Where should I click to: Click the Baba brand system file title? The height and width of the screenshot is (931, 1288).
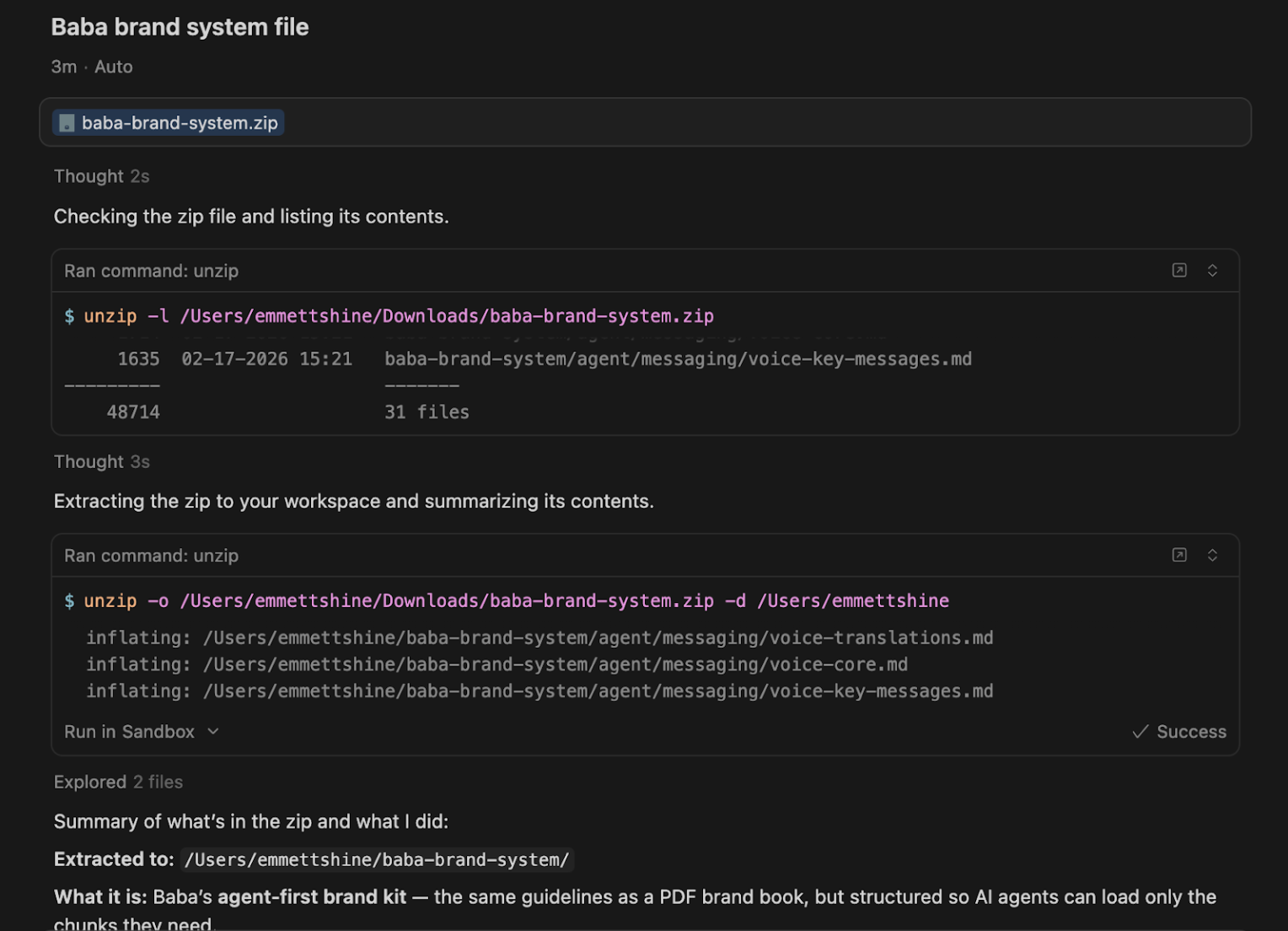(x=180, y=27)
